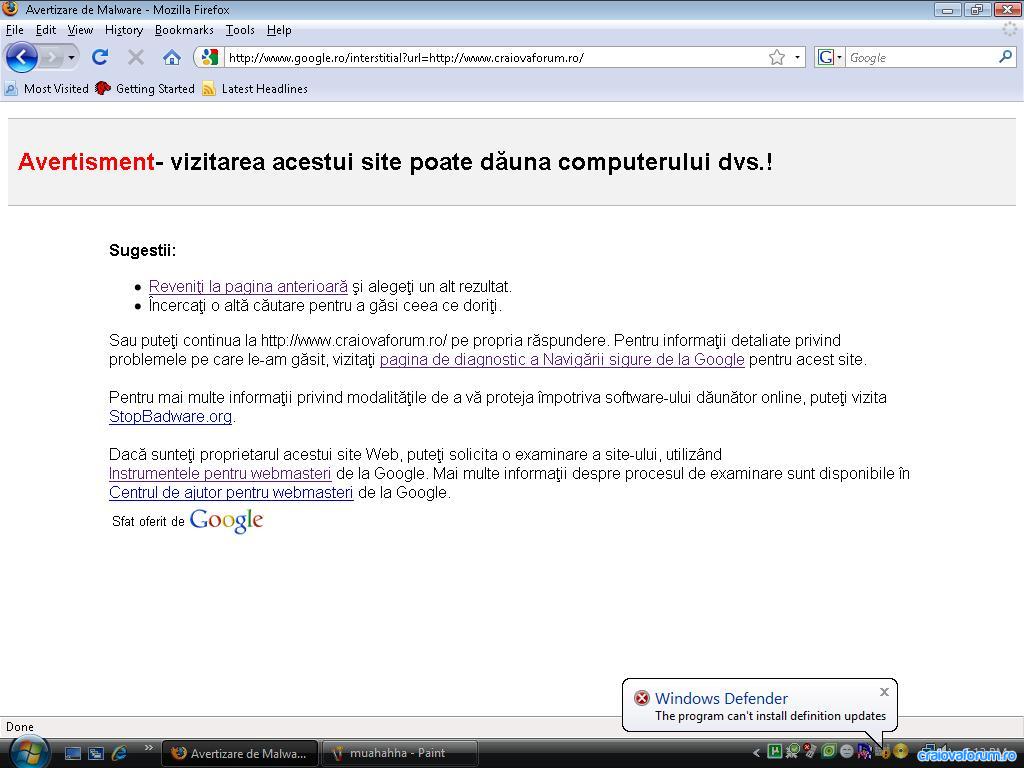Open Most Visited bookmarks folder
The image size is (1024, 768).
point(46,89)
